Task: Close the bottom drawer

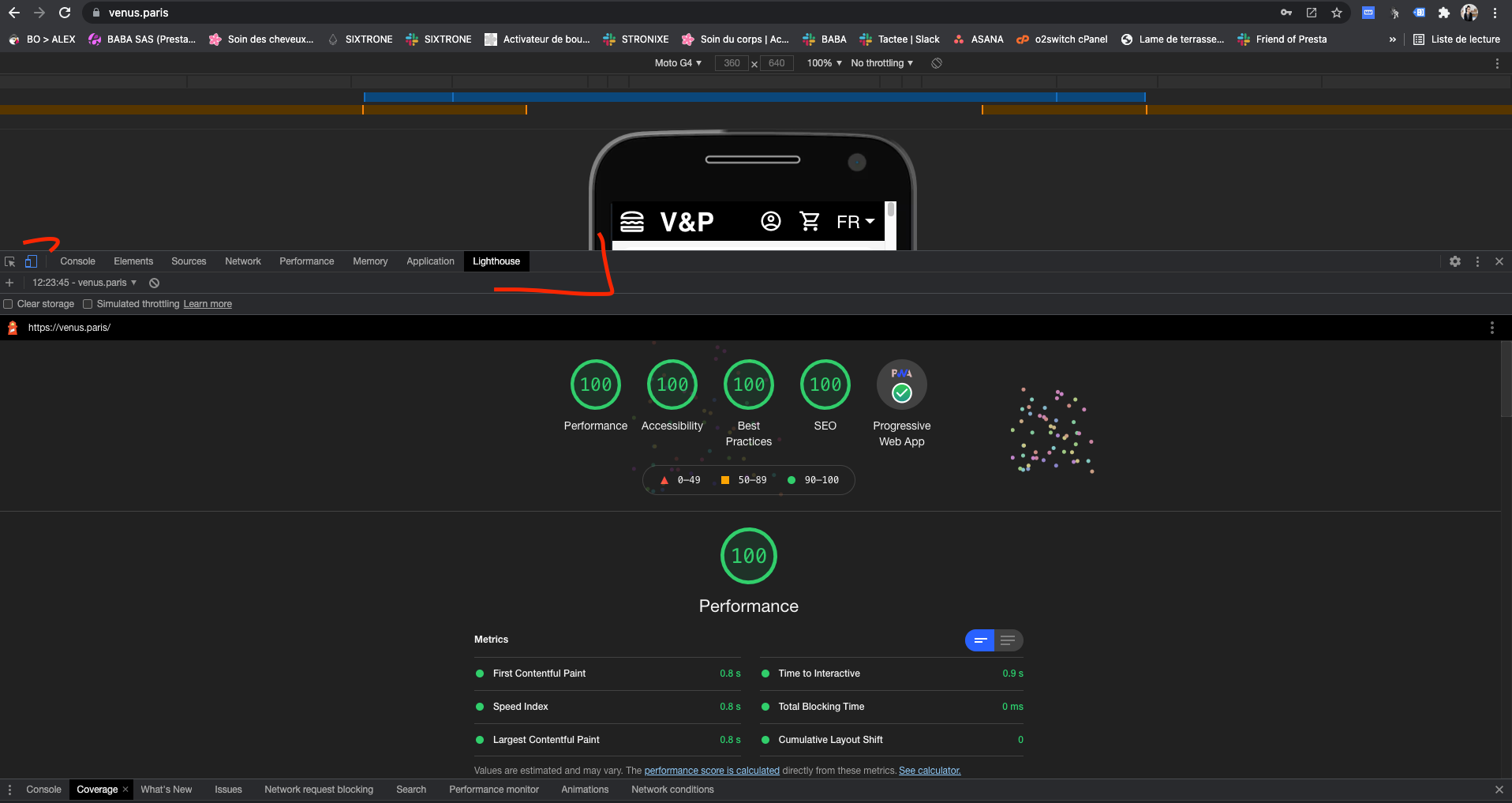Action: point(1499,790)
